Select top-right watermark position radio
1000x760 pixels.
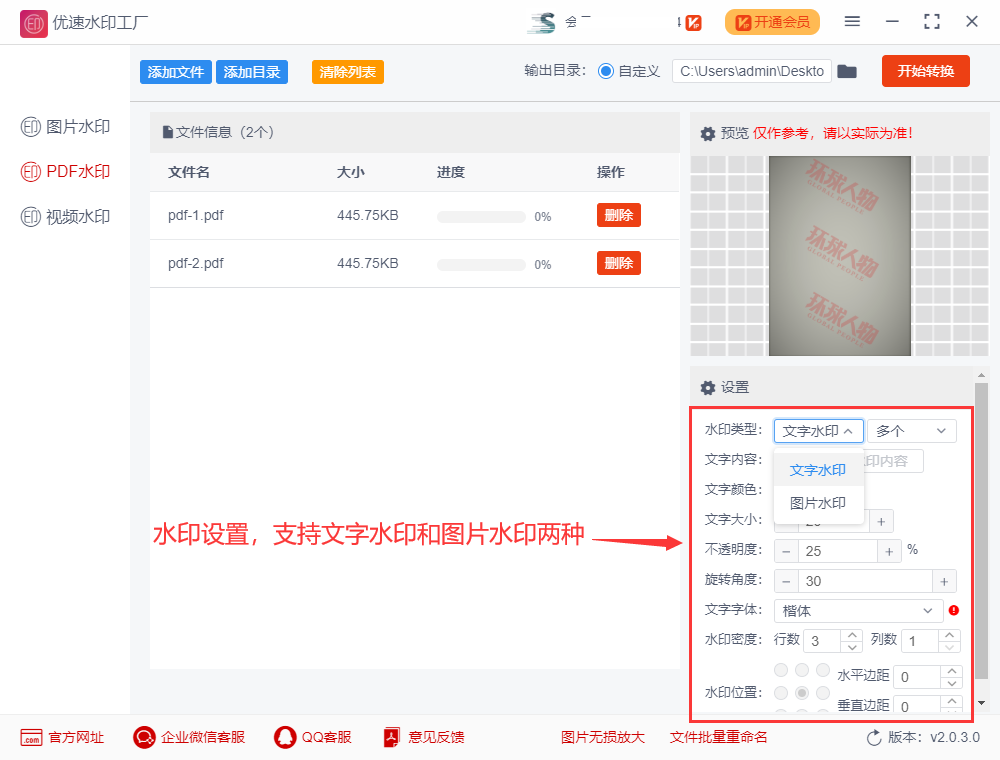[x=823, y=670]
